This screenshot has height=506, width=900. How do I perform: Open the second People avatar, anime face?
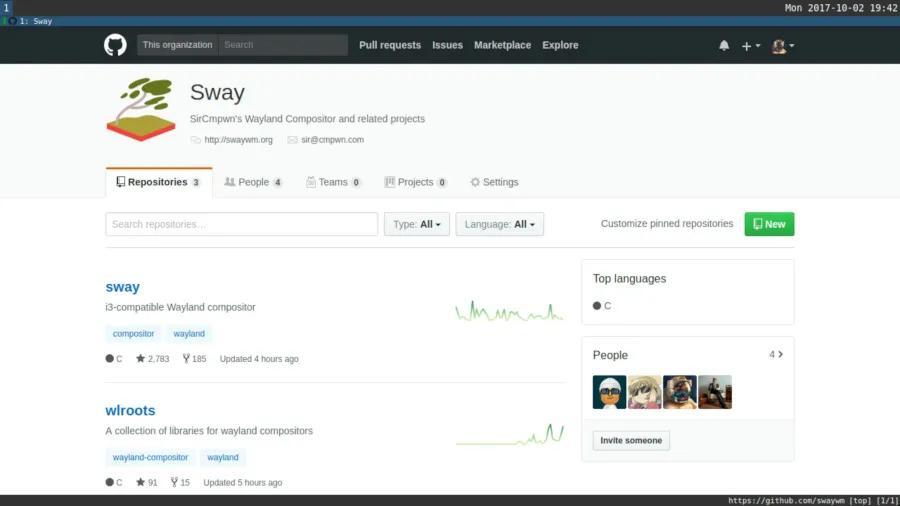(x=645, y=392)
